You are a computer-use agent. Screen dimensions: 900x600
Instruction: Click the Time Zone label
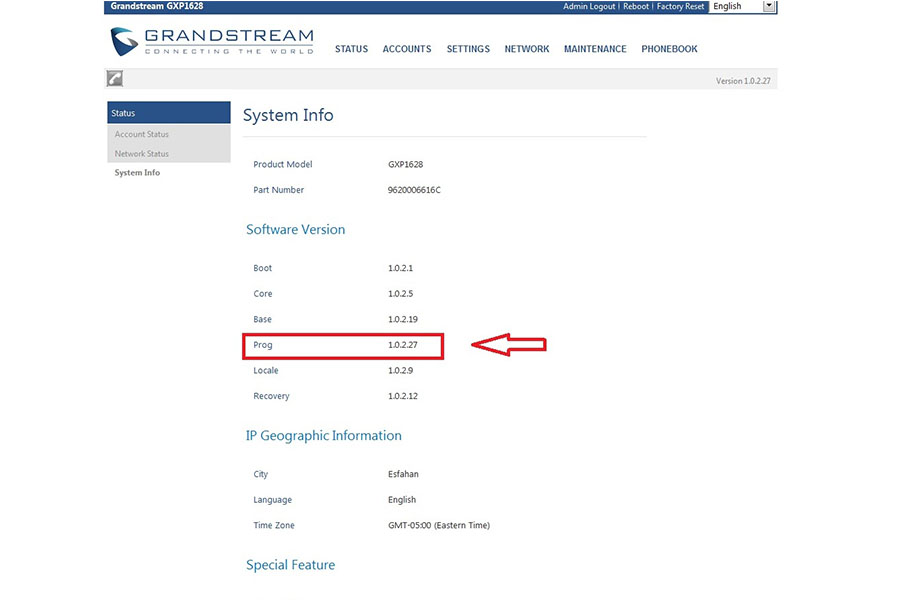click(x=274, y=525)
